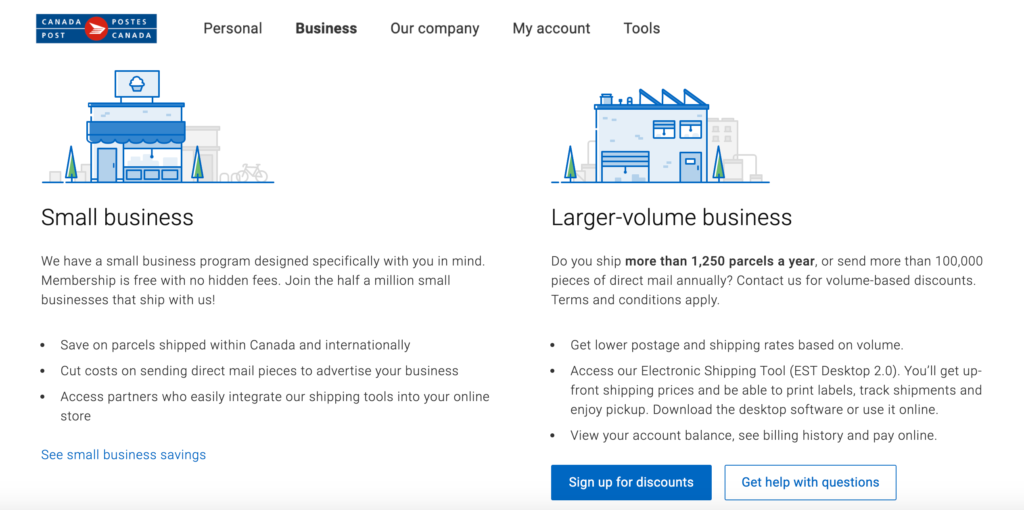Viewport: 1024px width, 510px height.
Task: Open the Tools menu
Action: point(641,28)
